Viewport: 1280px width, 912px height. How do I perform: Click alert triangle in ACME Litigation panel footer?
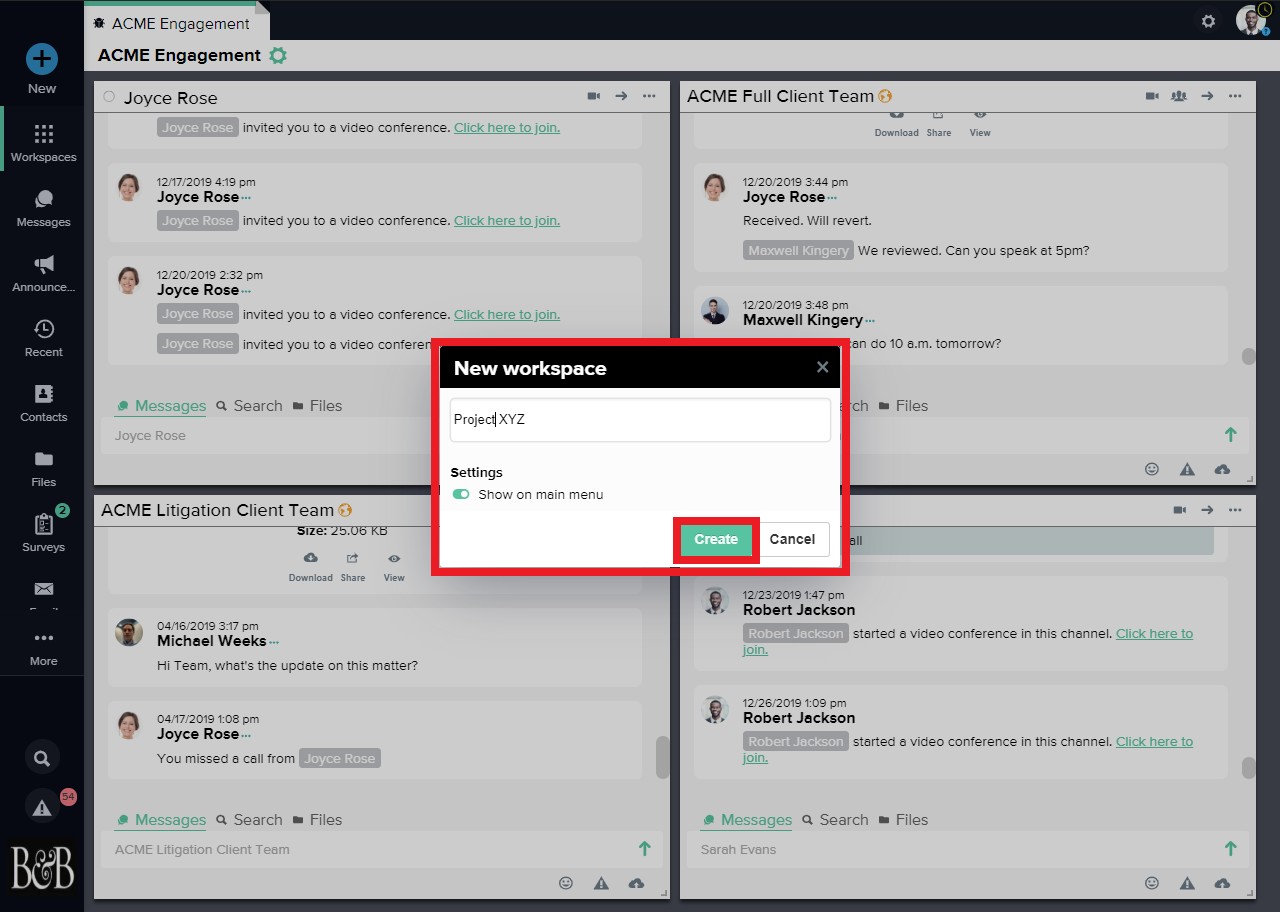pyautogui.click(x=601, y=883)
